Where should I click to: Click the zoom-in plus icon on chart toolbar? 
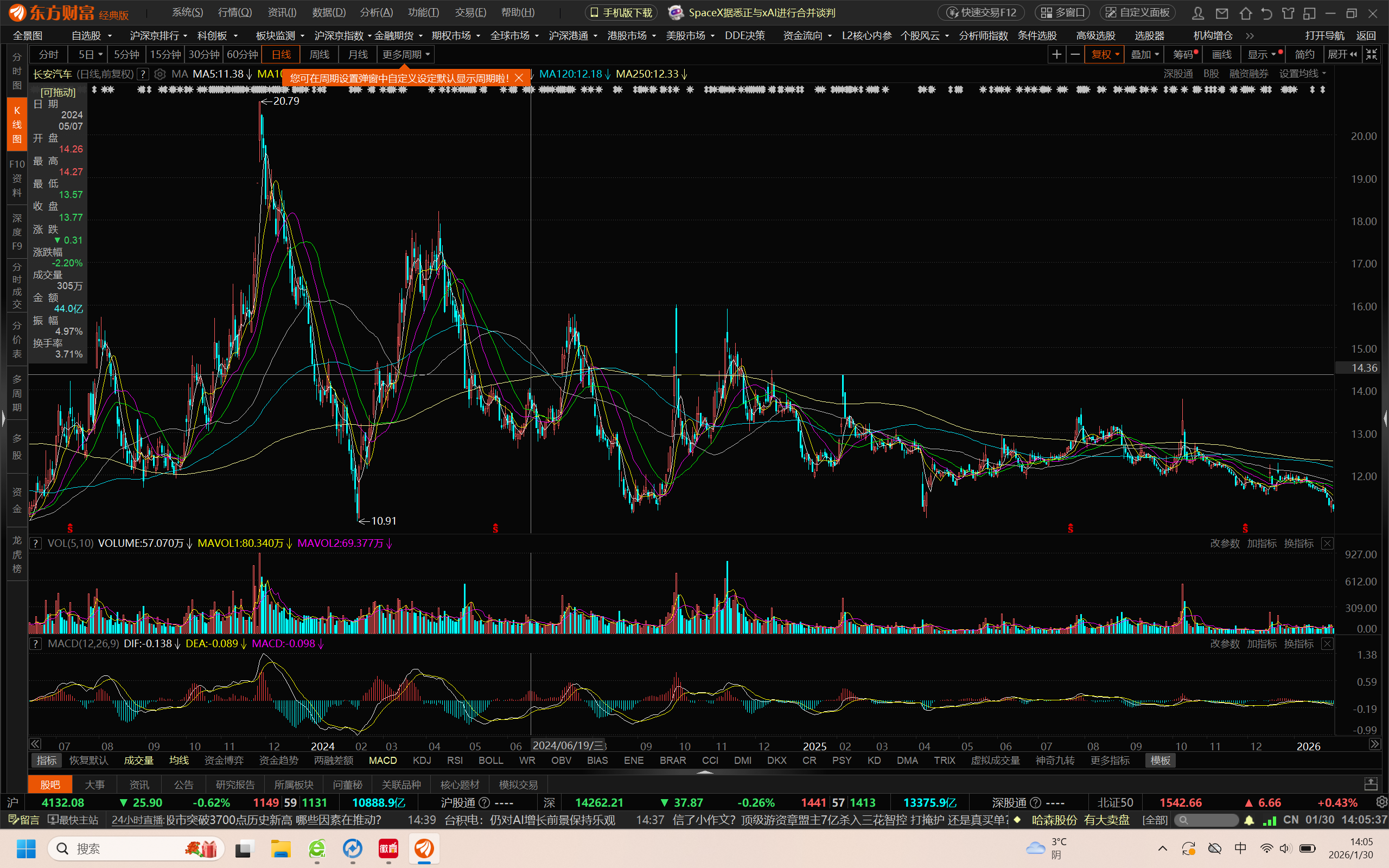coord(1056,55)
